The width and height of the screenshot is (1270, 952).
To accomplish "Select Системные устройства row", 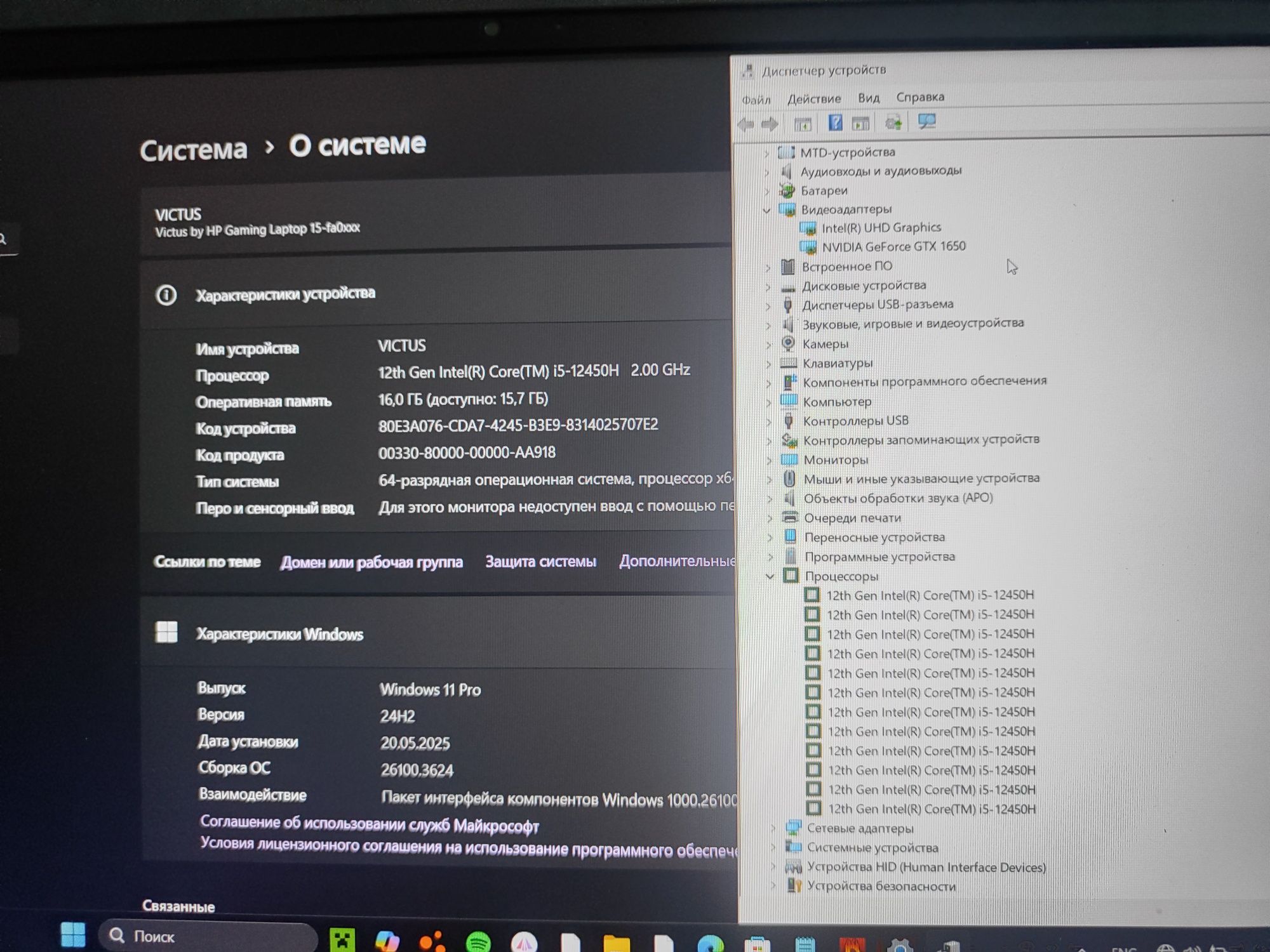I will click(872, 848).
